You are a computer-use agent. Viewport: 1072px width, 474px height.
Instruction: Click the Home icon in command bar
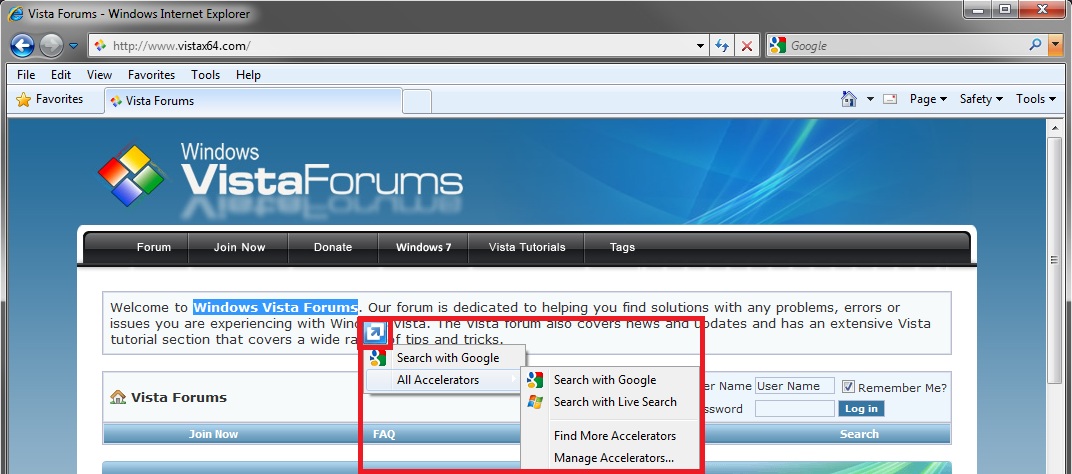[848, 99]
